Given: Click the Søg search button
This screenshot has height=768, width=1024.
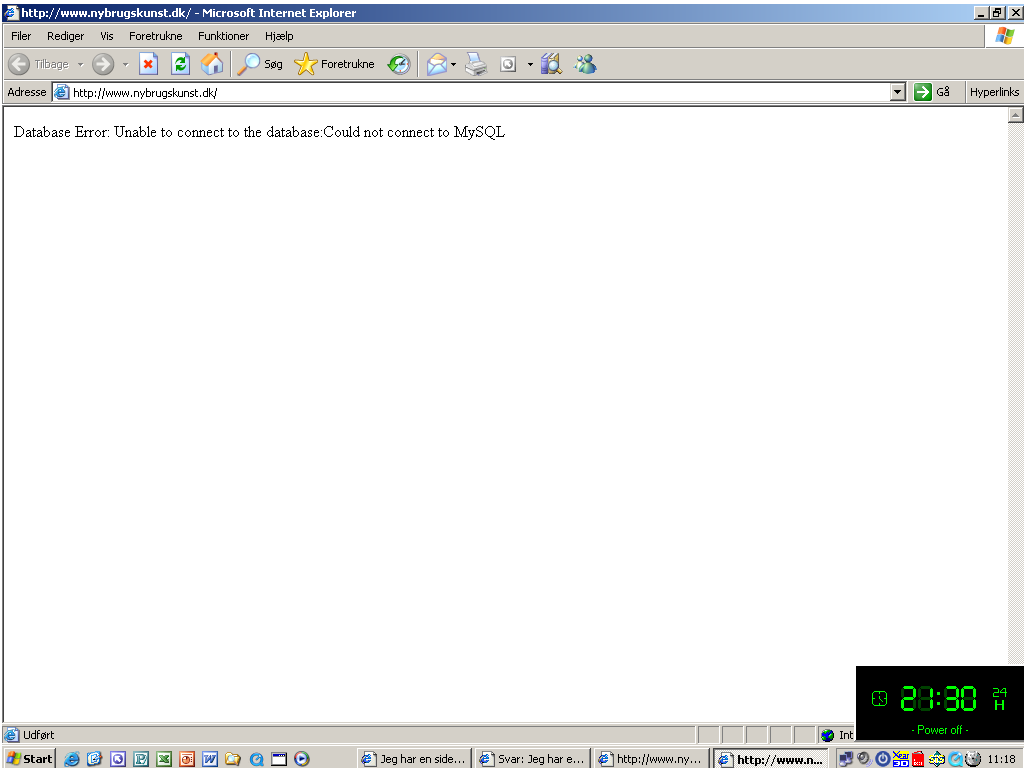Looking at the screenshot, I should tap(261, 64).
